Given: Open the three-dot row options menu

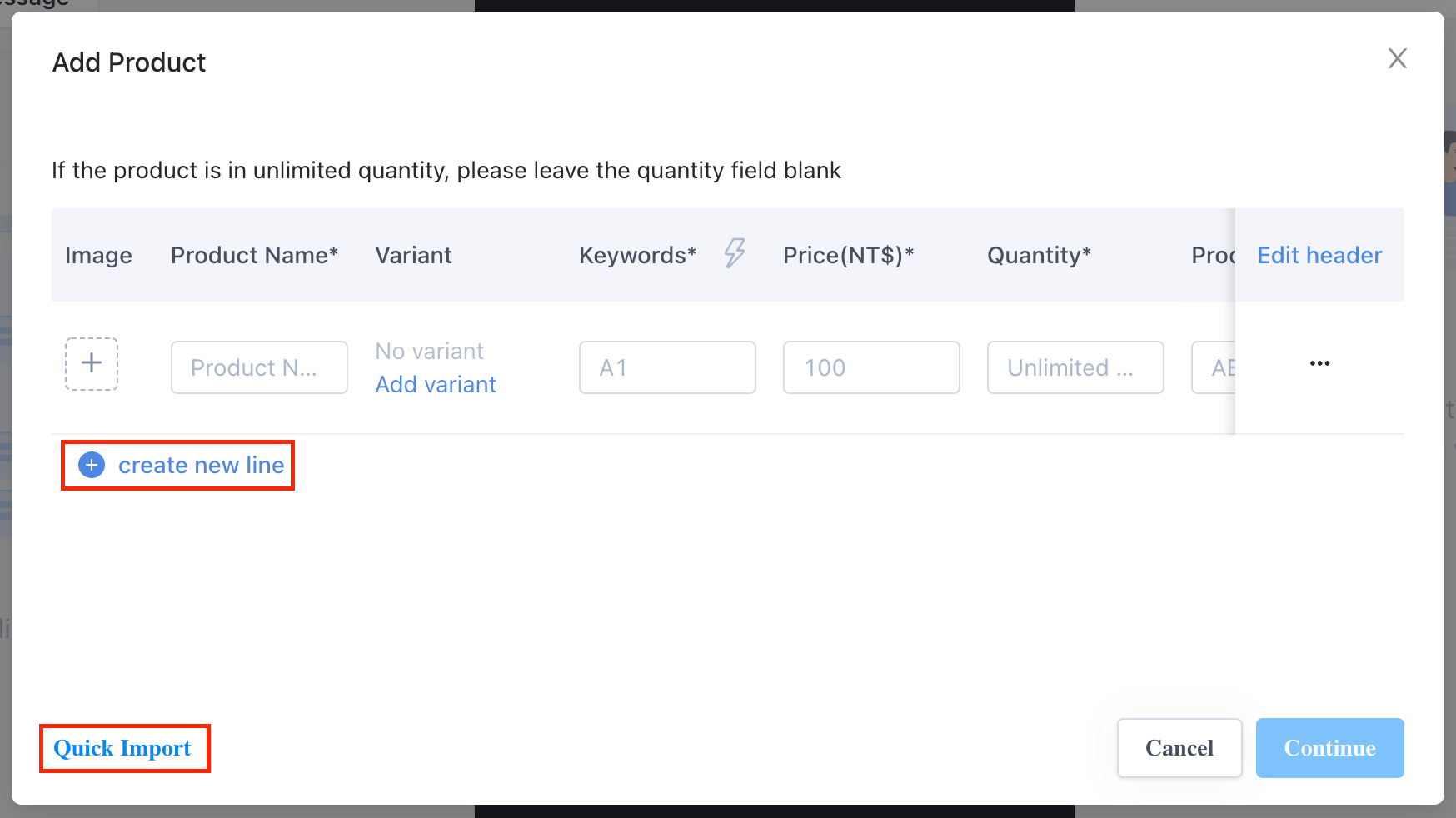Looking at the screenshot, I should point(1319,363).
